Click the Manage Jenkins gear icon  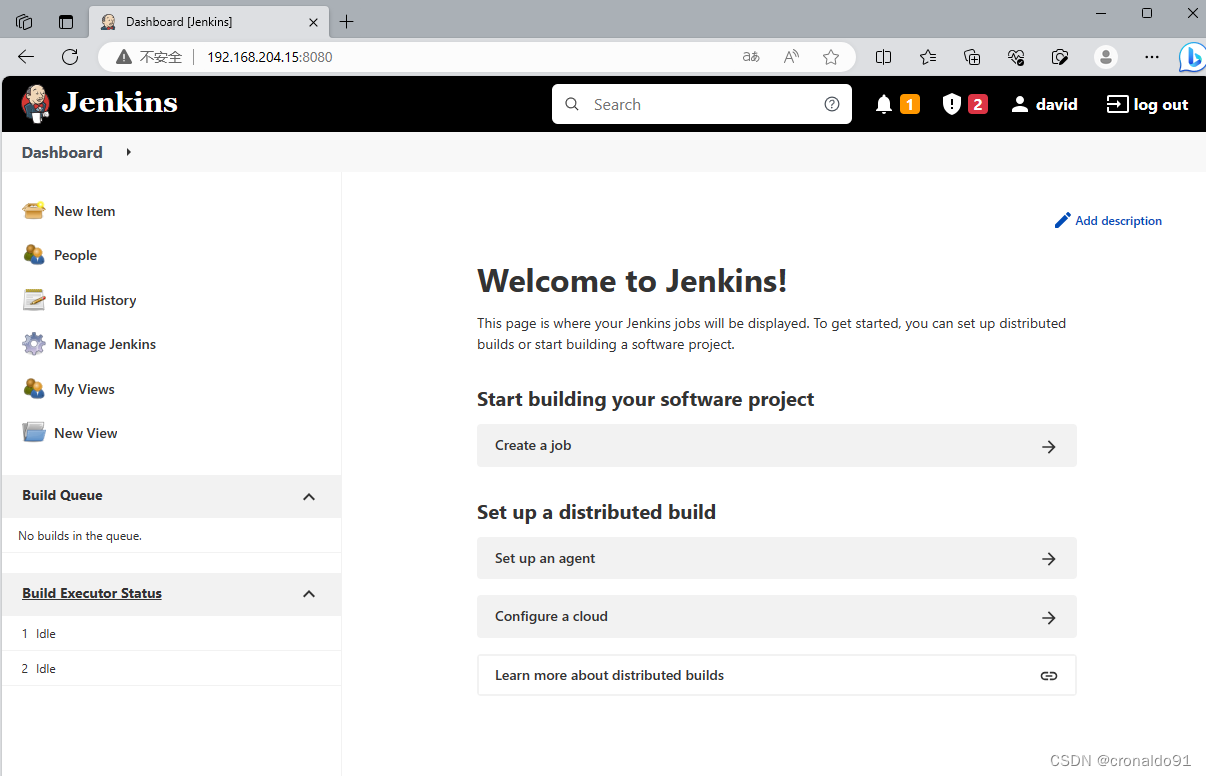(x=34, y=344)
